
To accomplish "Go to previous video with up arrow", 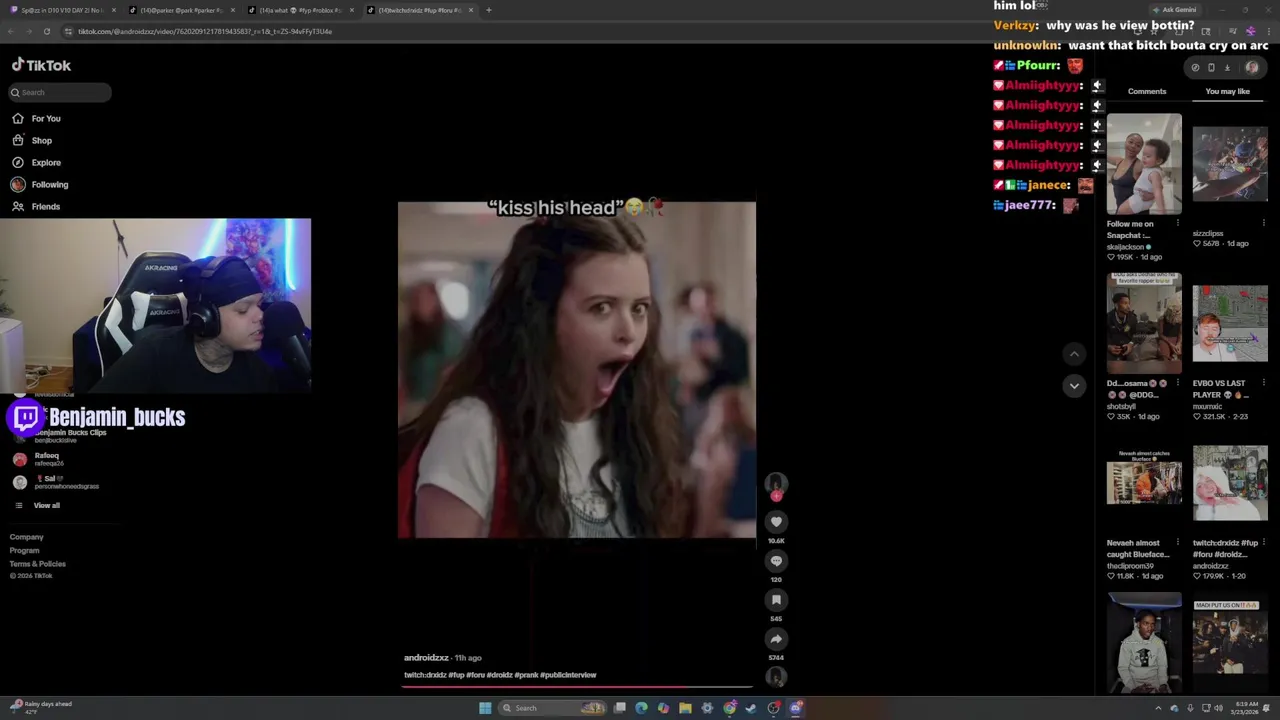I will click(x=1074, y=353).
